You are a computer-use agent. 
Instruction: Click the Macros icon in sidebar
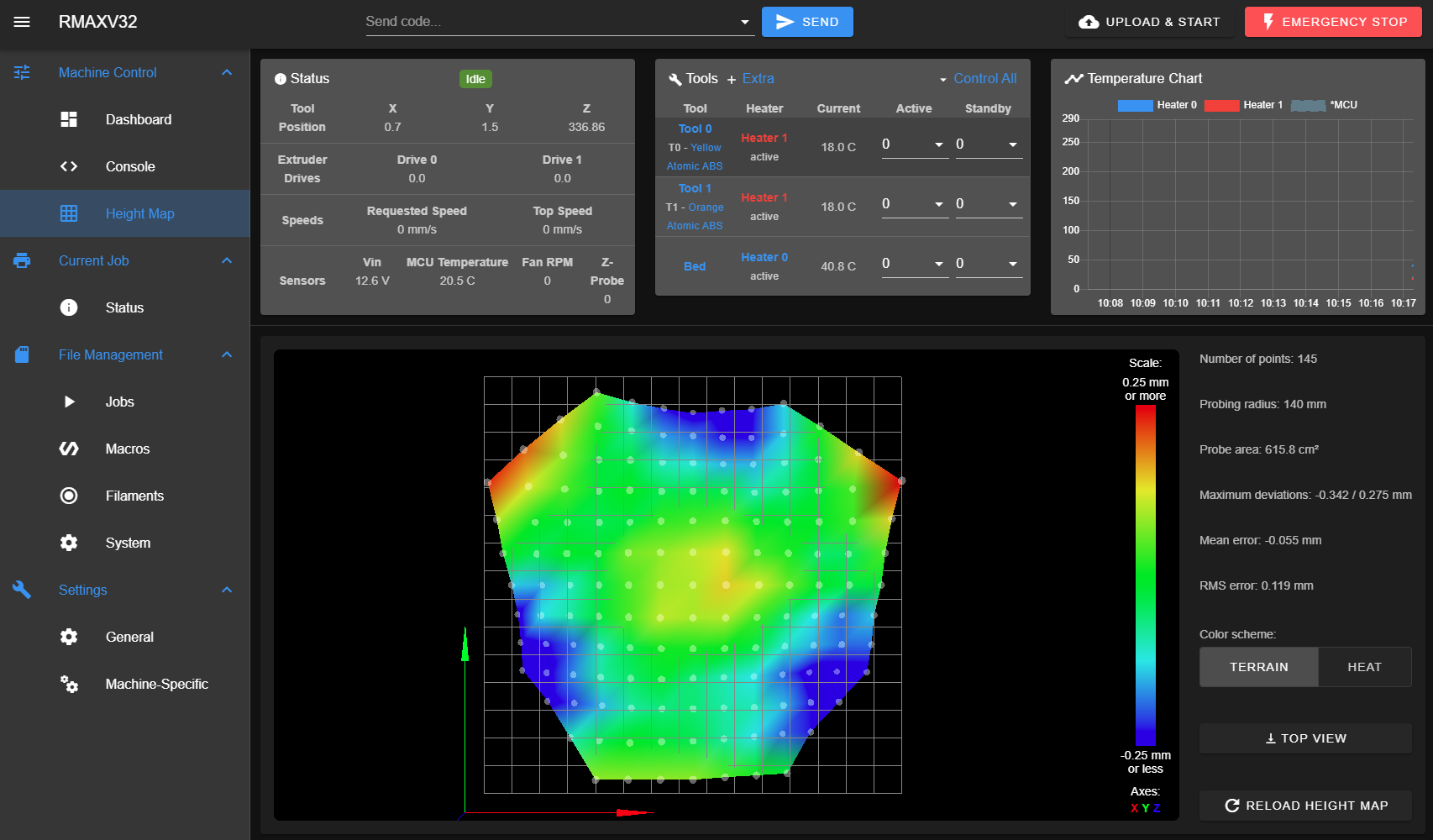(69, 449)
